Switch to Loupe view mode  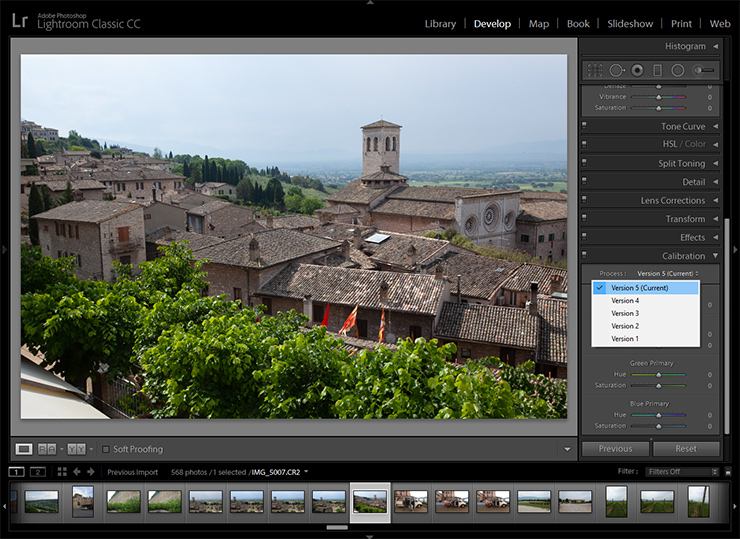point(24,449)
